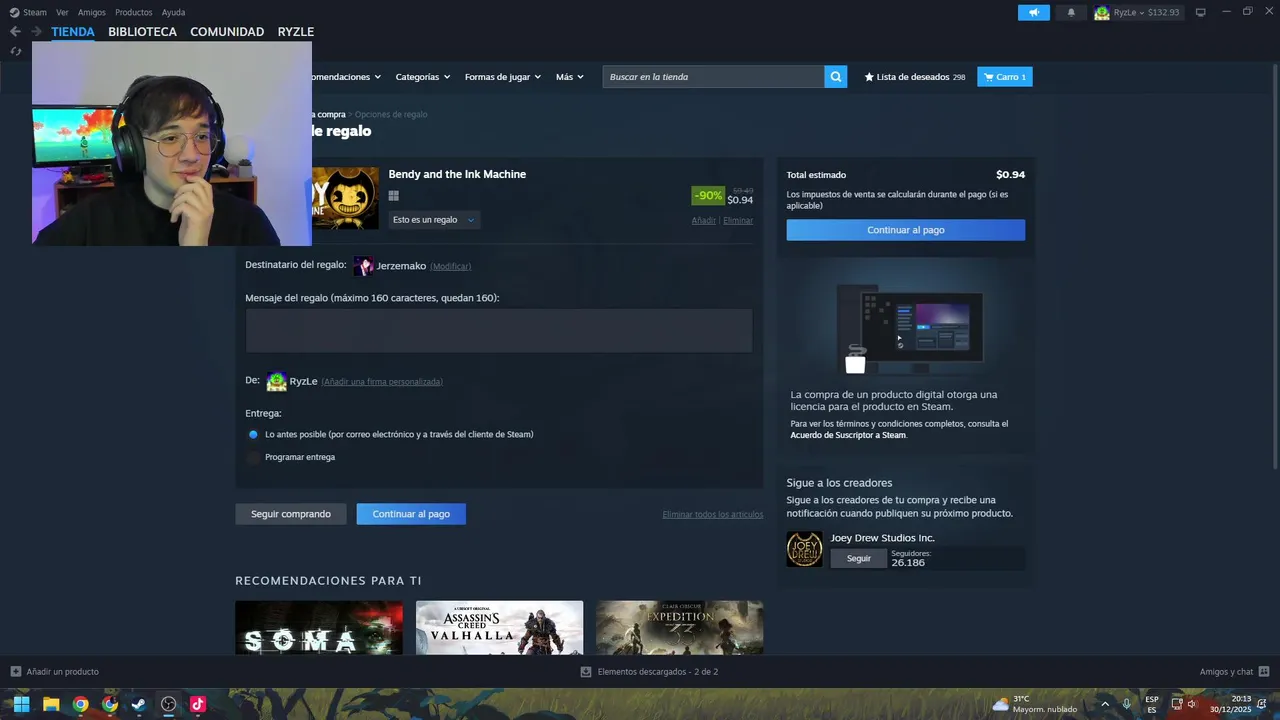Go back with the left arrow
This screenshot has height=720, width=1280.
click(x=15, y=32)
